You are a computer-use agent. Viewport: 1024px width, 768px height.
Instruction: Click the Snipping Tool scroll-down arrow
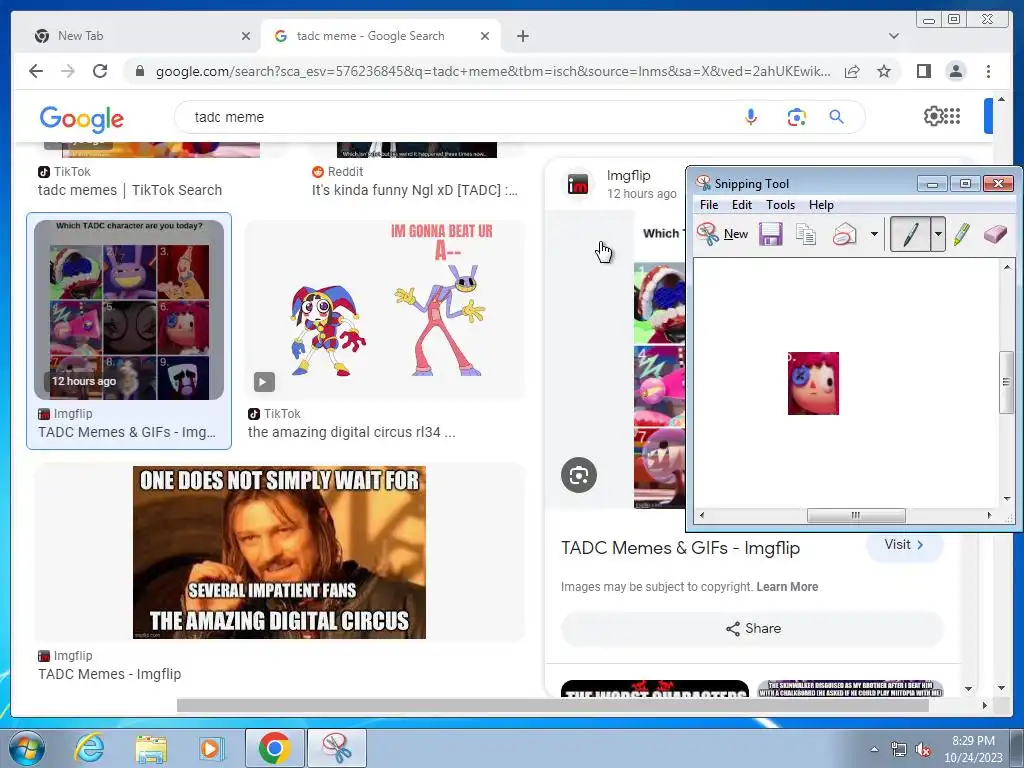click(x=1006, y=498)
